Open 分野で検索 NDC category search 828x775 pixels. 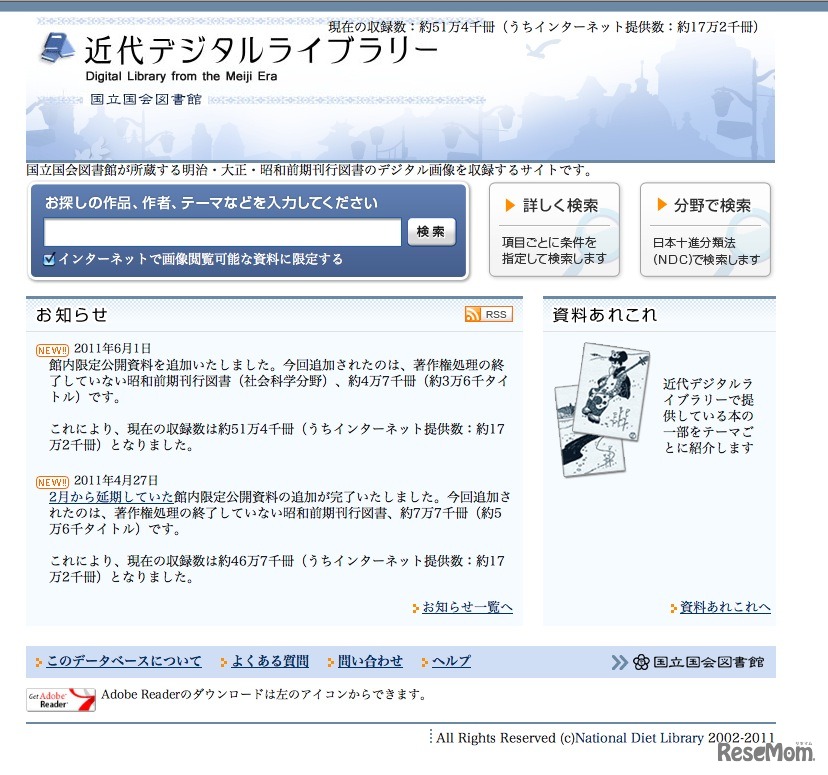point(705,230)
